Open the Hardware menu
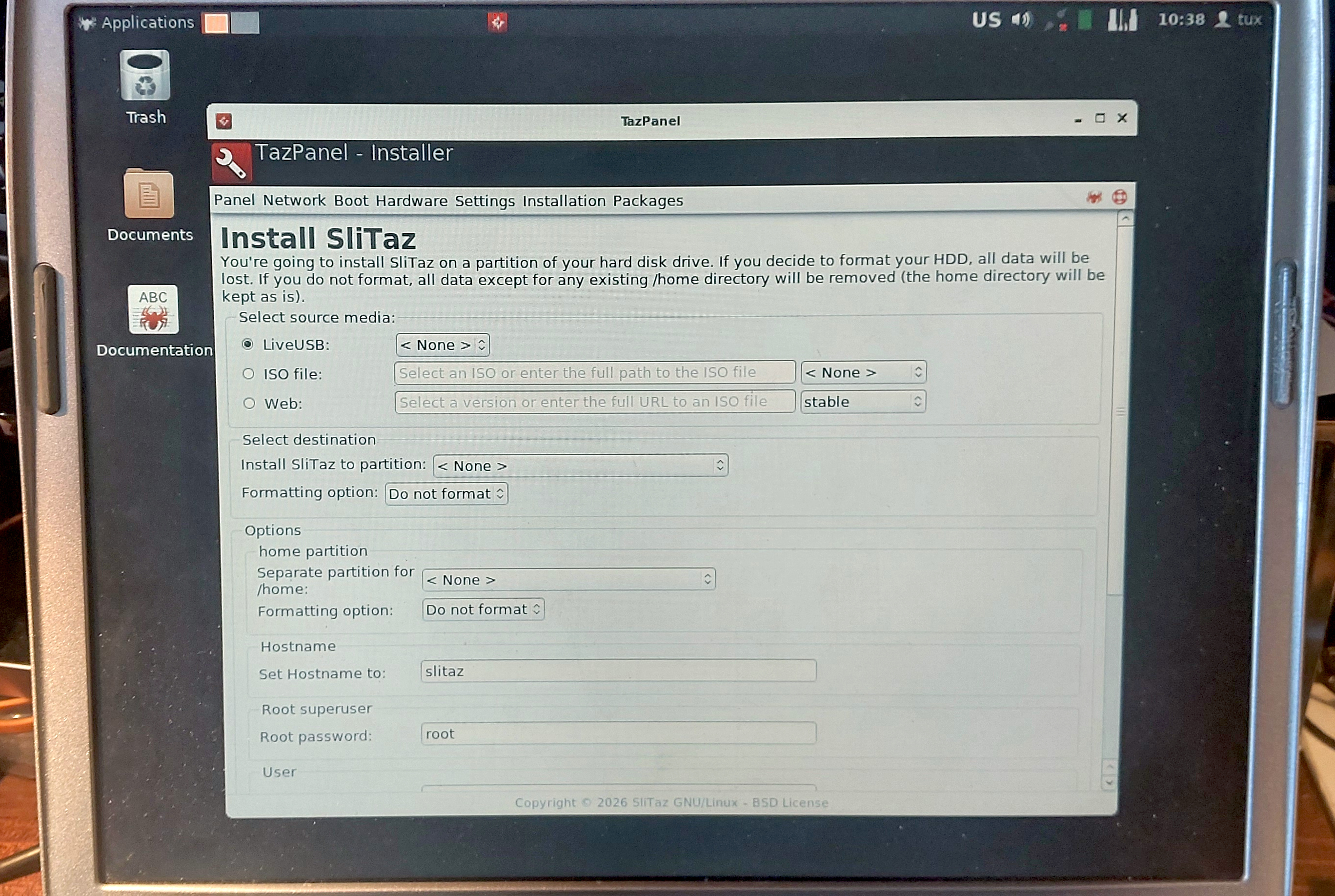Screen dimensions: 1335x896 411,201
